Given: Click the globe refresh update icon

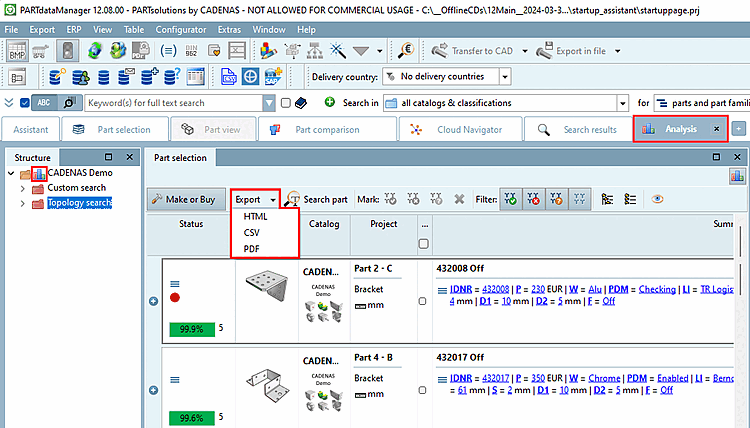Looking at the screenshot, I should click(x=95, y=51).
